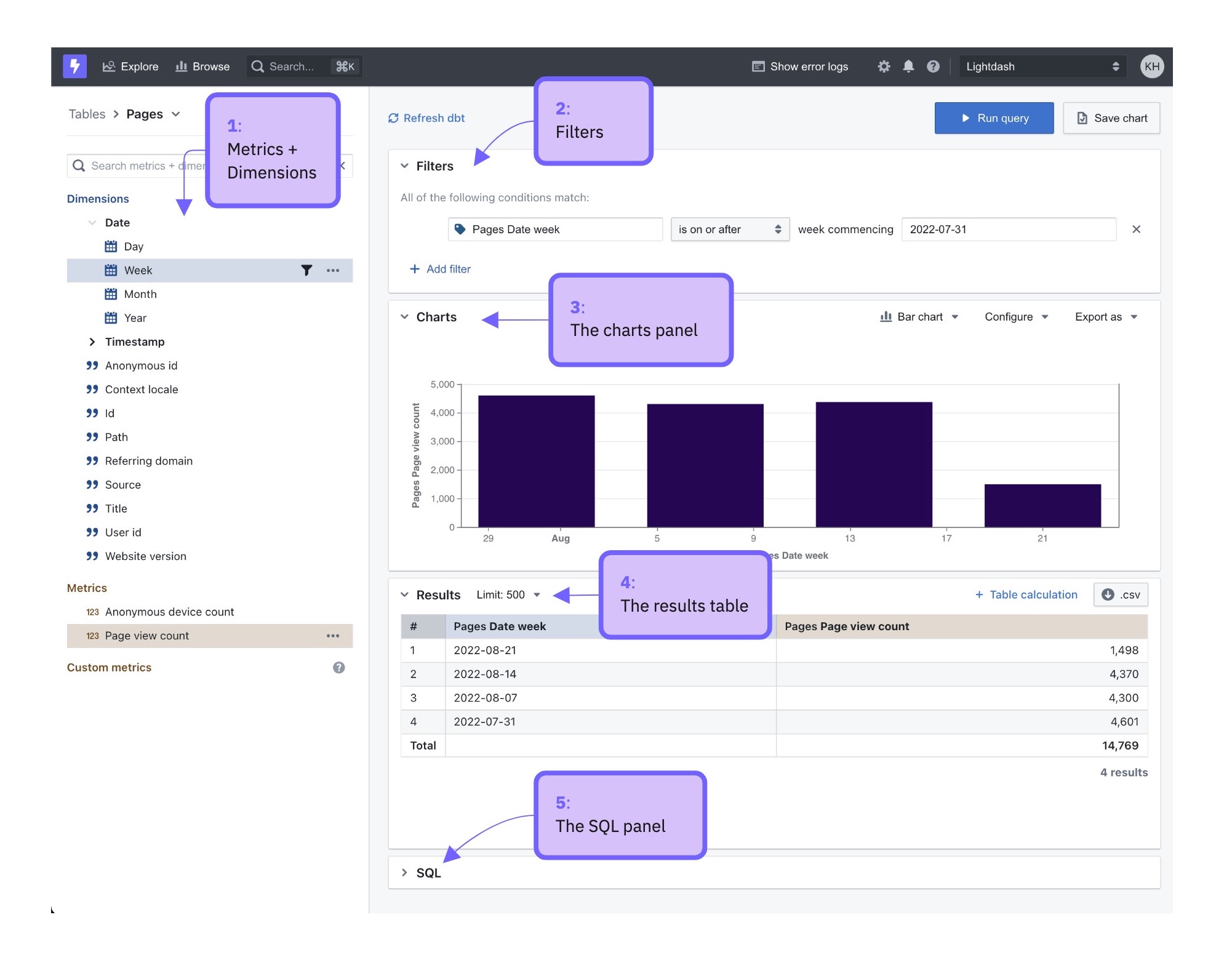Viewport: 1232px width, 960px height.
Task: Open the KH user avatar menu
Action: [1151, 66]
